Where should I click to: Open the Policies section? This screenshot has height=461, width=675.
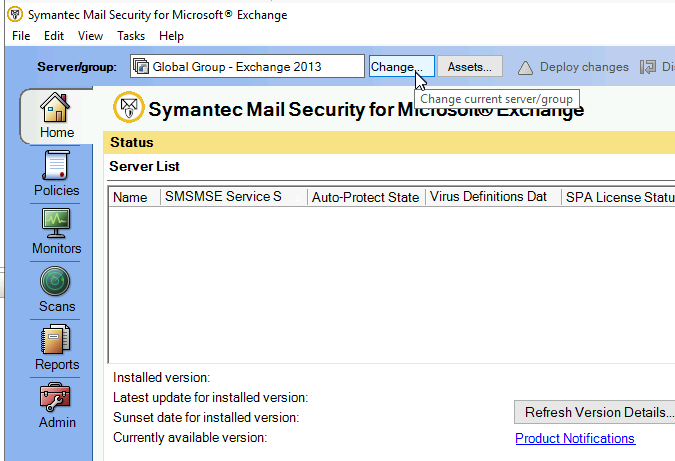click(x=56, y=173)
